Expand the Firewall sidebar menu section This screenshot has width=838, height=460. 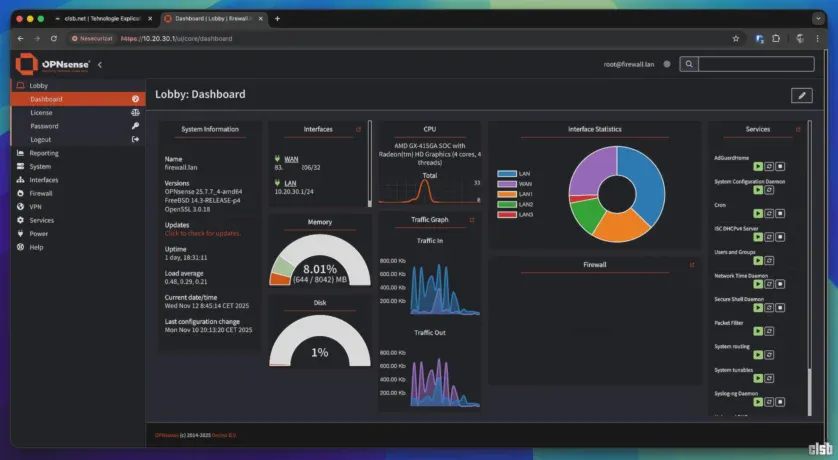pyautogui.click(x=78, y=193)
